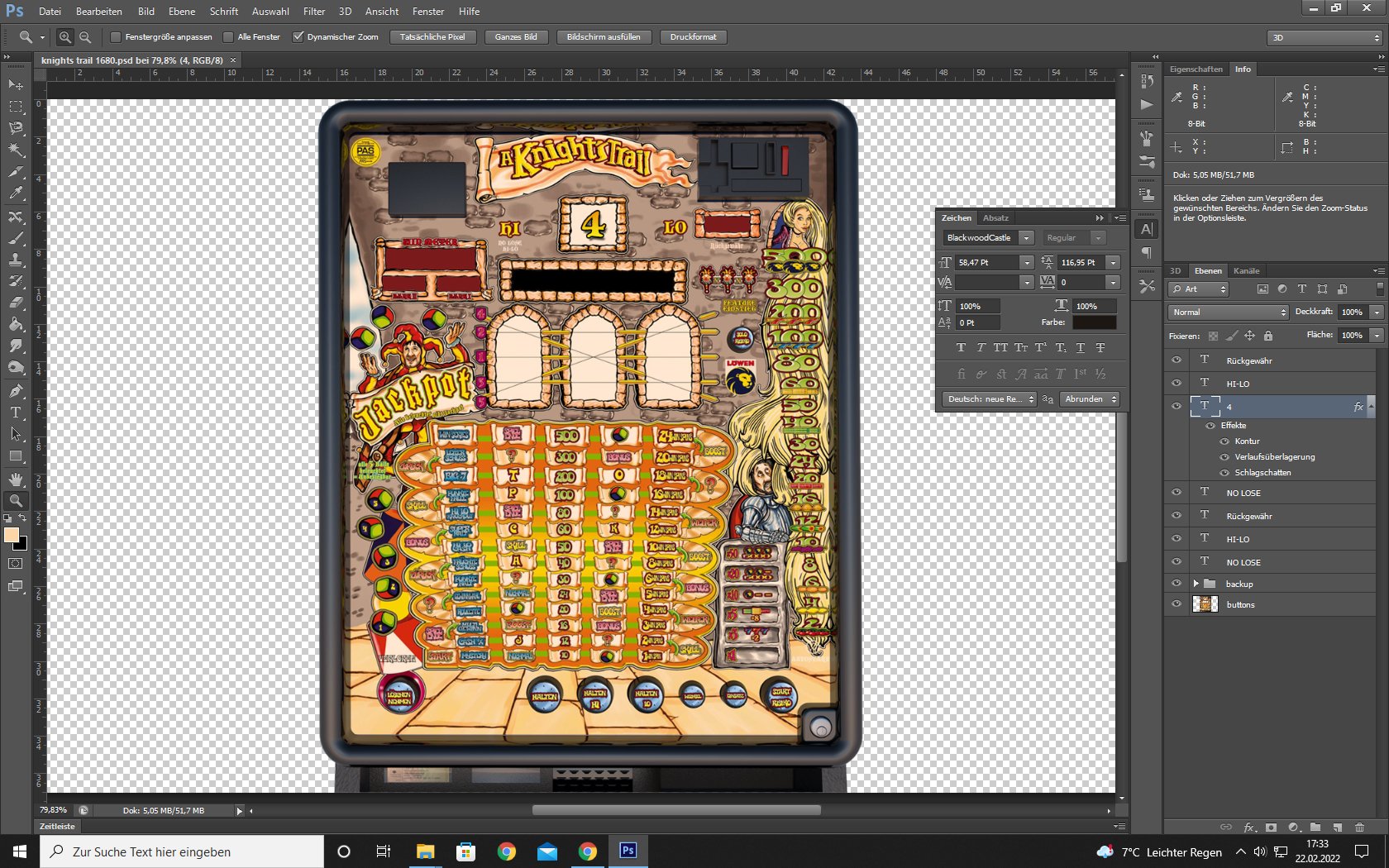The height and width of the screenshot is (868, 1389).
Task: Switch to the Kanäle tab
Action: point(1246,271)
